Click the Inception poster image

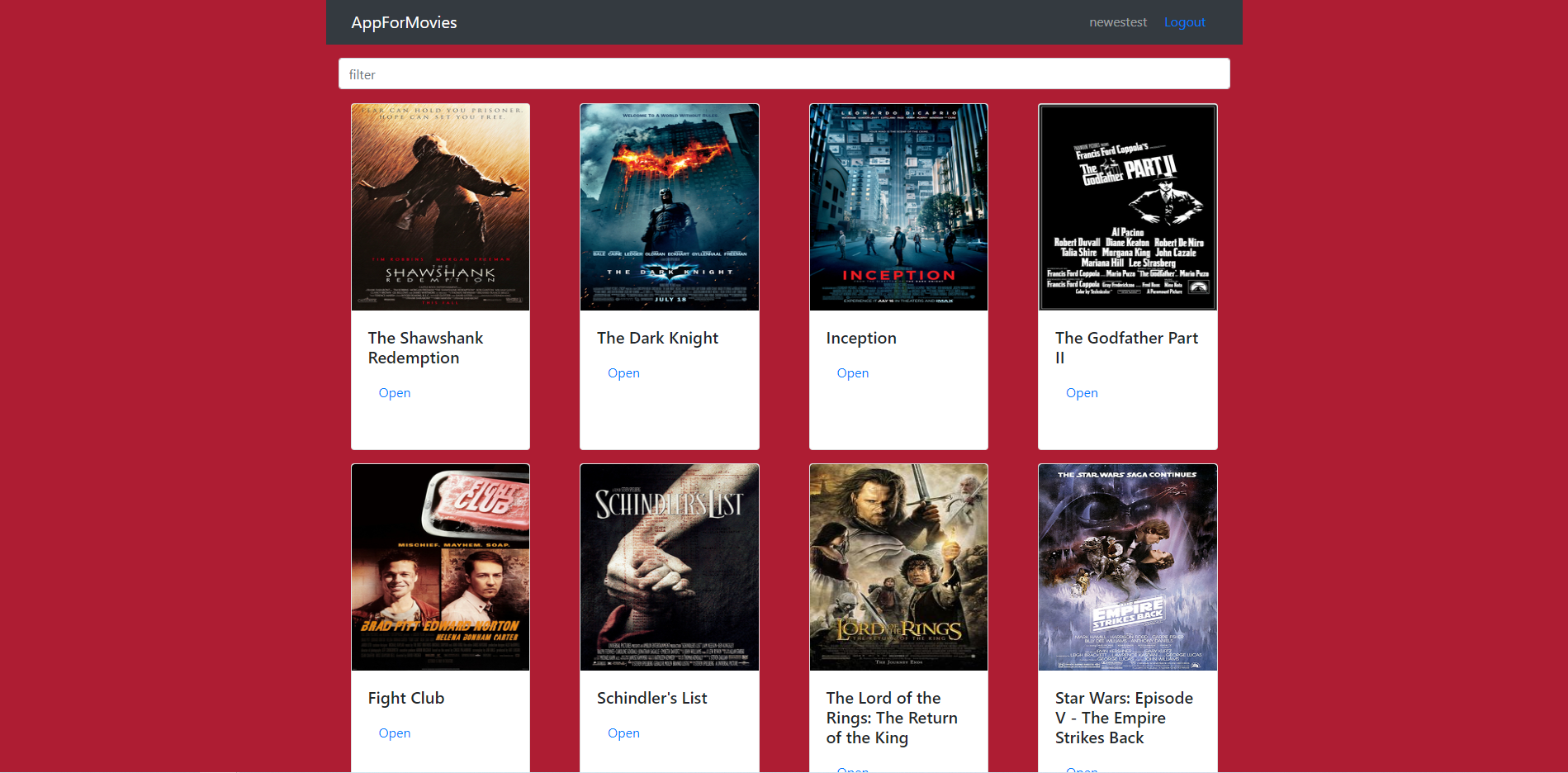[x=898, y=206]
